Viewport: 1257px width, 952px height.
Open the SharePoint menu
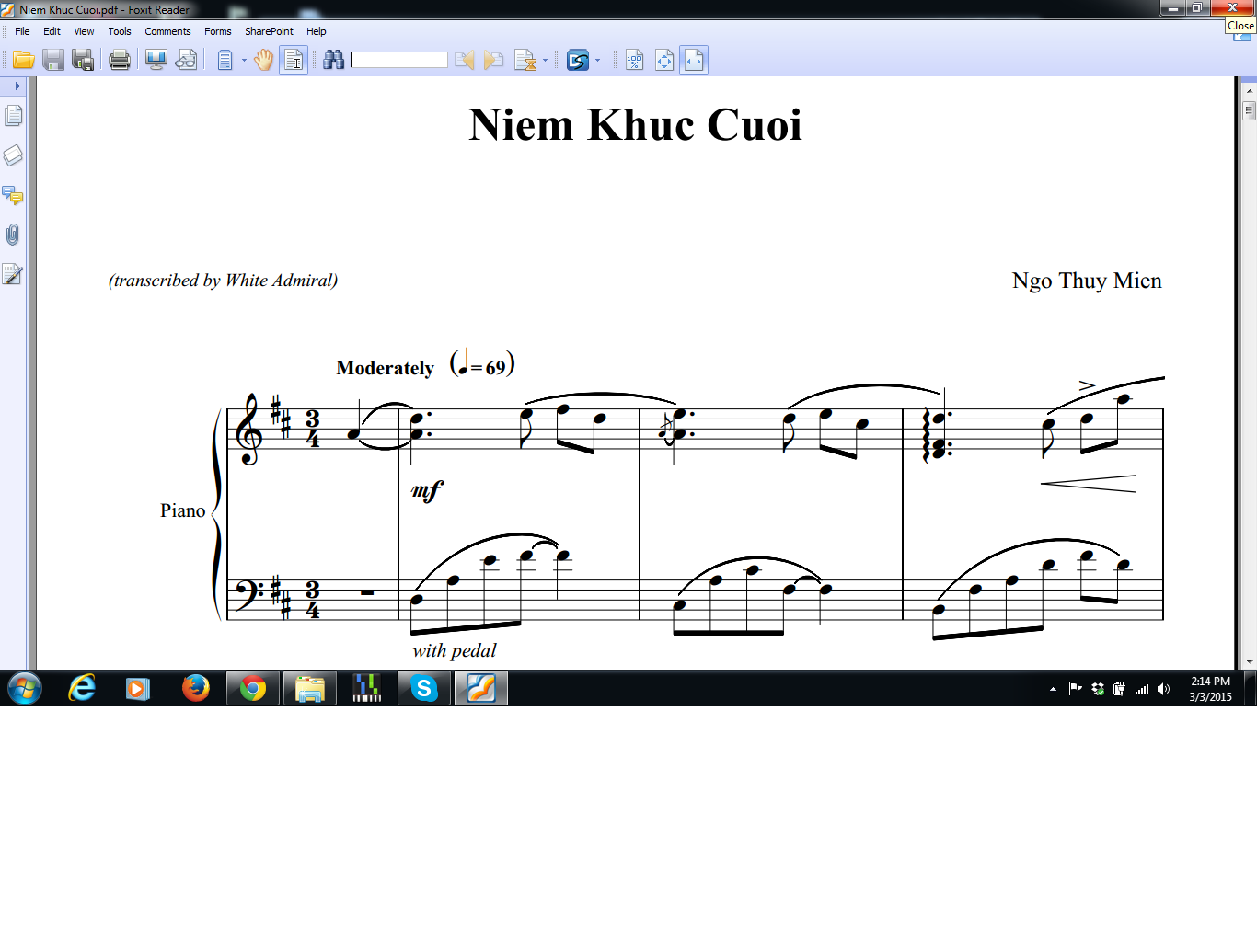click(x=269, y=31)
